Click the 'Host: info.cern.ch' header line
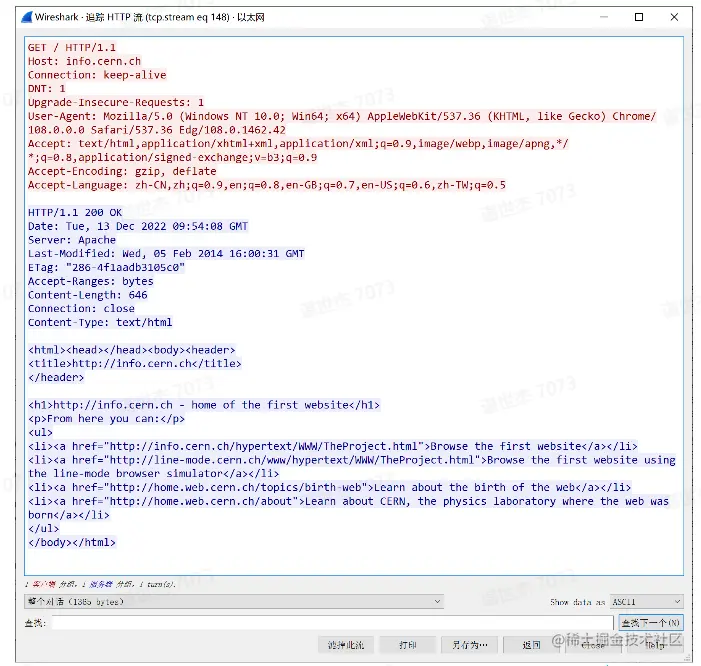The width and height of the screenshot is (701, 666). [84, 61]
